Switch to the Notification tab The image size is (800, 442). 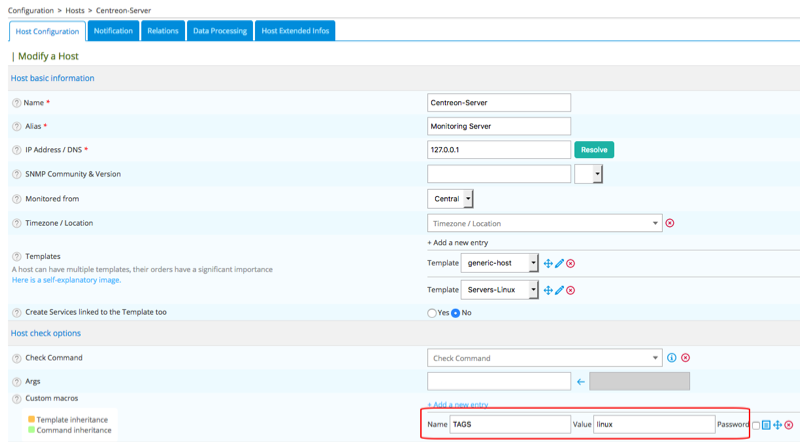click(113, 31)
